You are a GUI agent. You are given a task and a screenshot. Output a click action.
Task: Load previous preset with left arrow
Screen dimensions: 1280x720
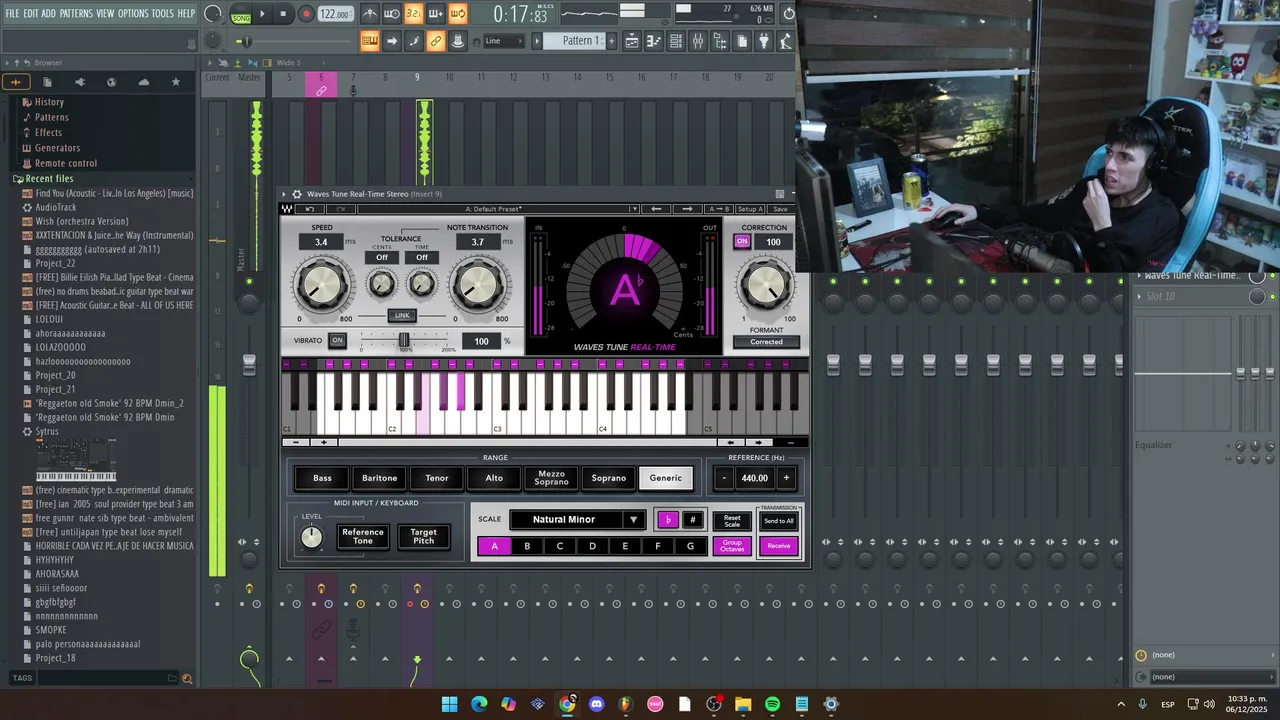[656, 209]
